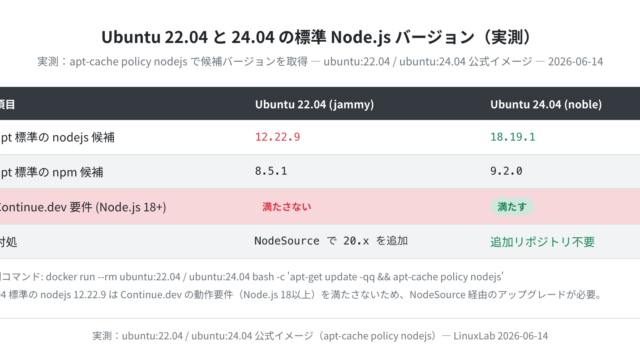Select the npm version value 8.5.1
Screen dimensions: 640x360
coord(271,171)
